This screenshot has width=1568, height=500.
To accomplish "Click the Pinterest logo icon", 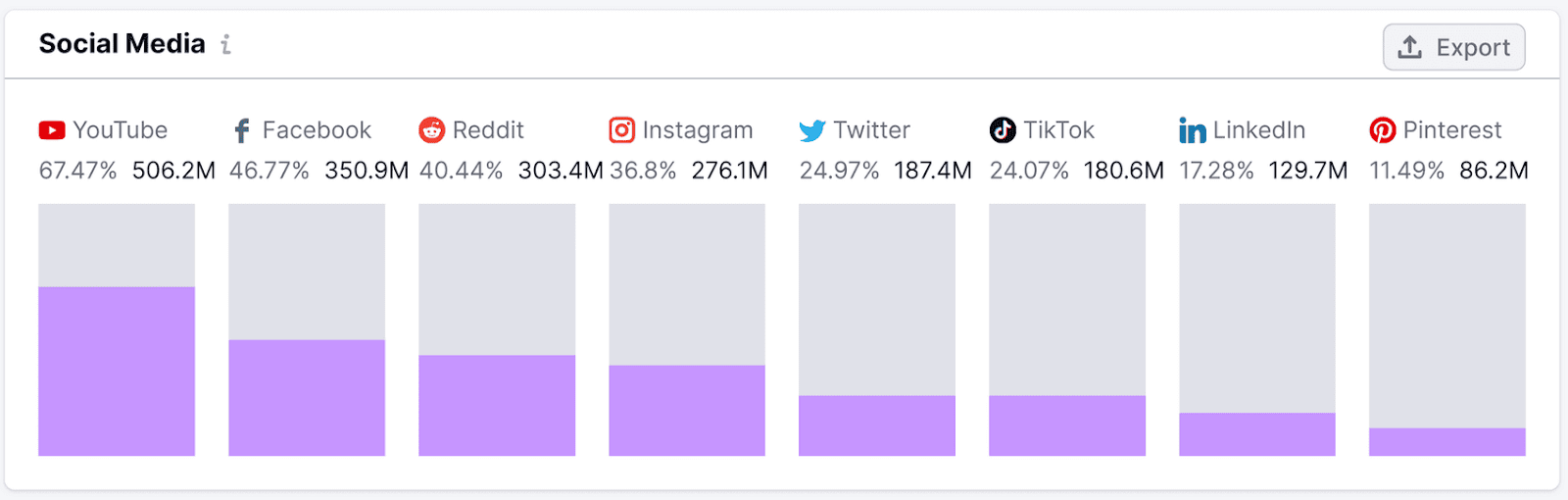I will point(1383,130).
